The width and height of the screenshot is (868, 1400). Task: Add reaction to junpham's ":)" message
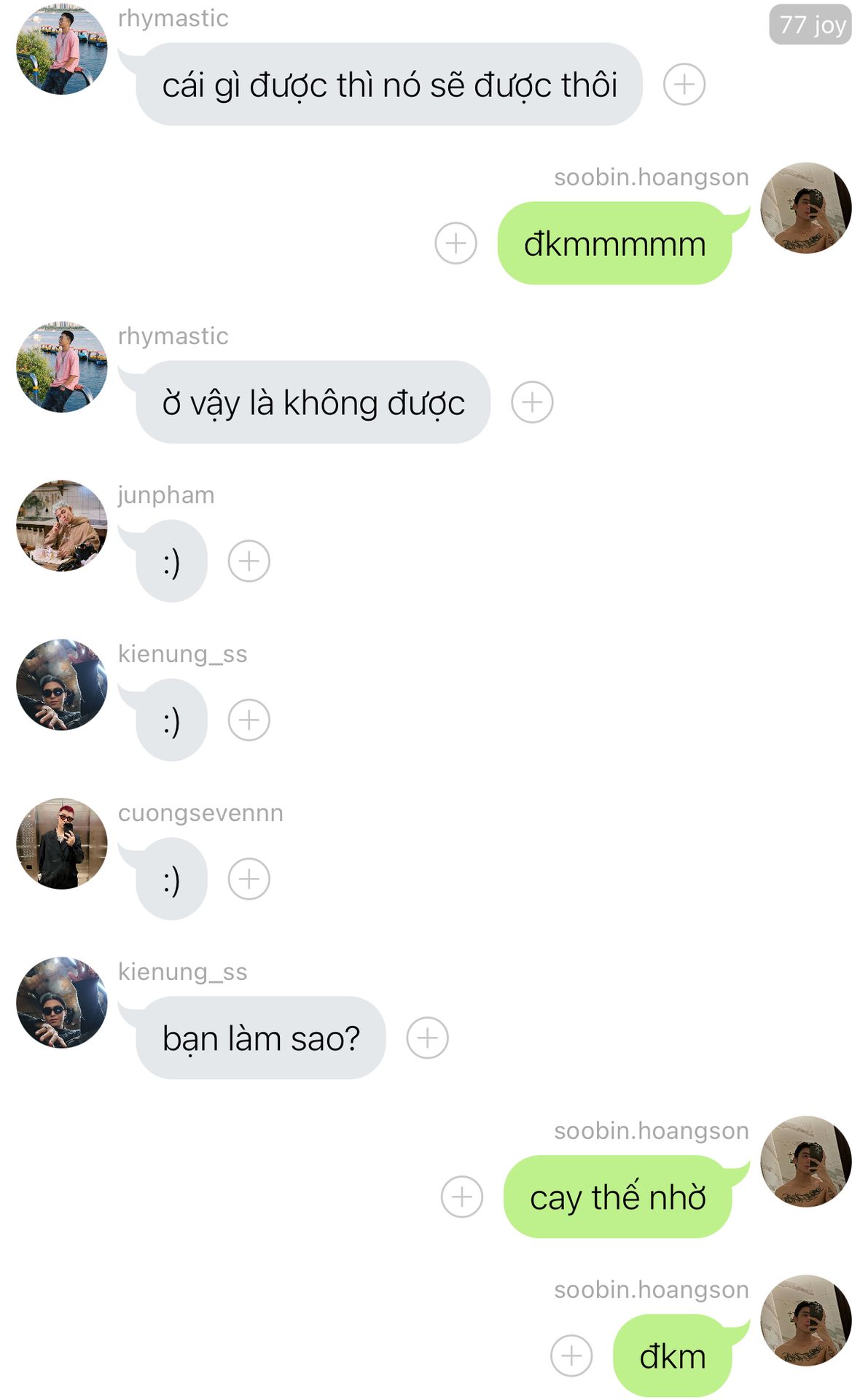click(x=249, y=561)
